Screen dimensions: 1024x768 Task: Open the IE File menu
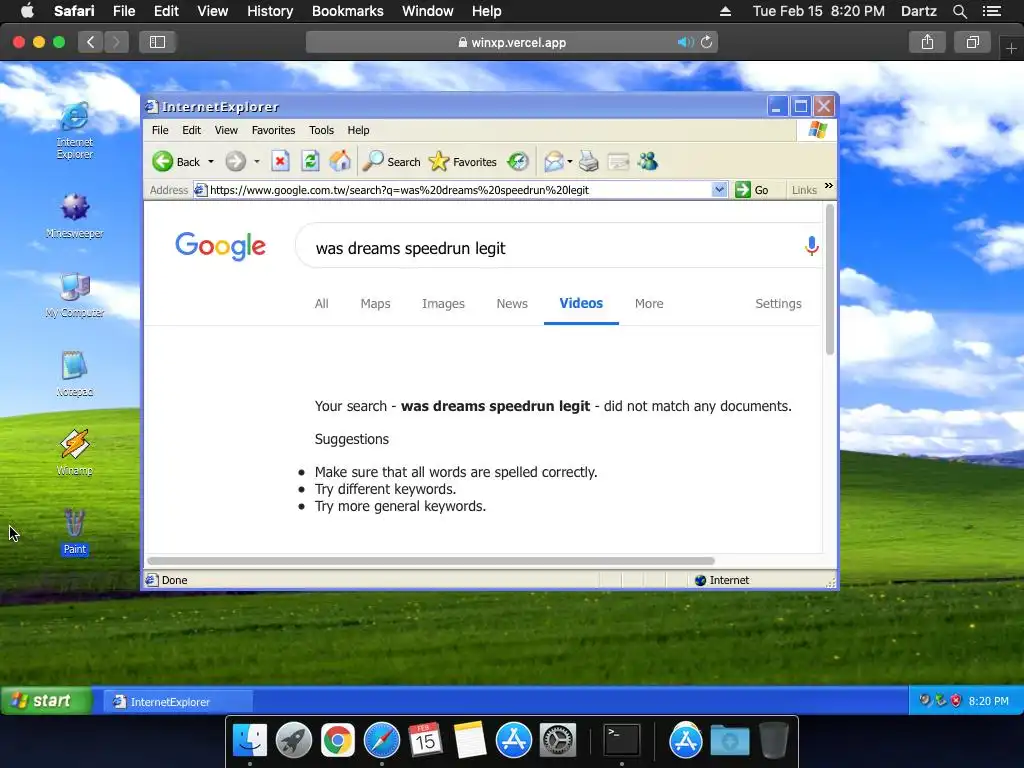tap(160, 130)
